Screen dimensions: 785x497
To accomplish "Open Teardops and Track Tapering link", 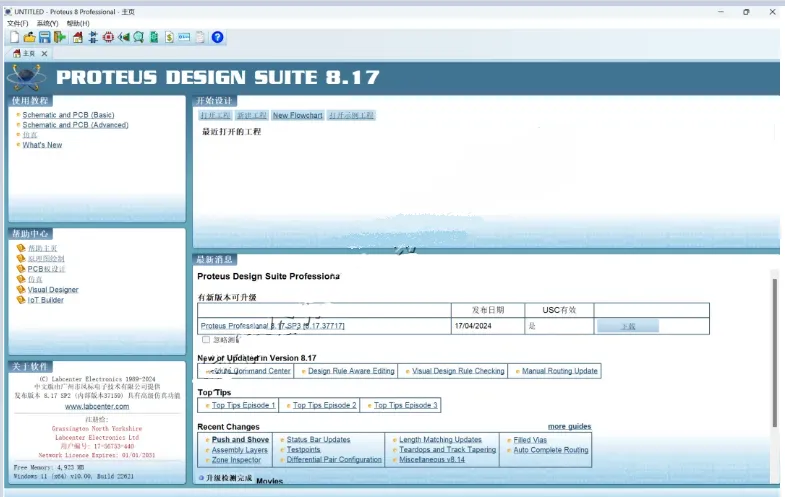I will (x=448, y=449).
